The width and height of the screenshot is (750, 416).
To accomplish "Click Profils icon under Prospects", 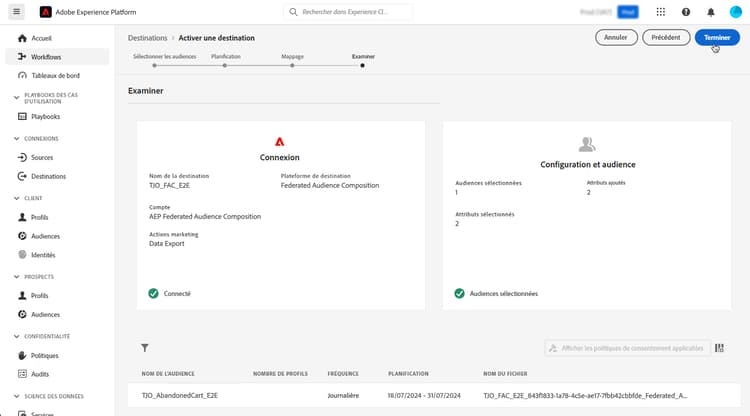I will pos(22,296).
